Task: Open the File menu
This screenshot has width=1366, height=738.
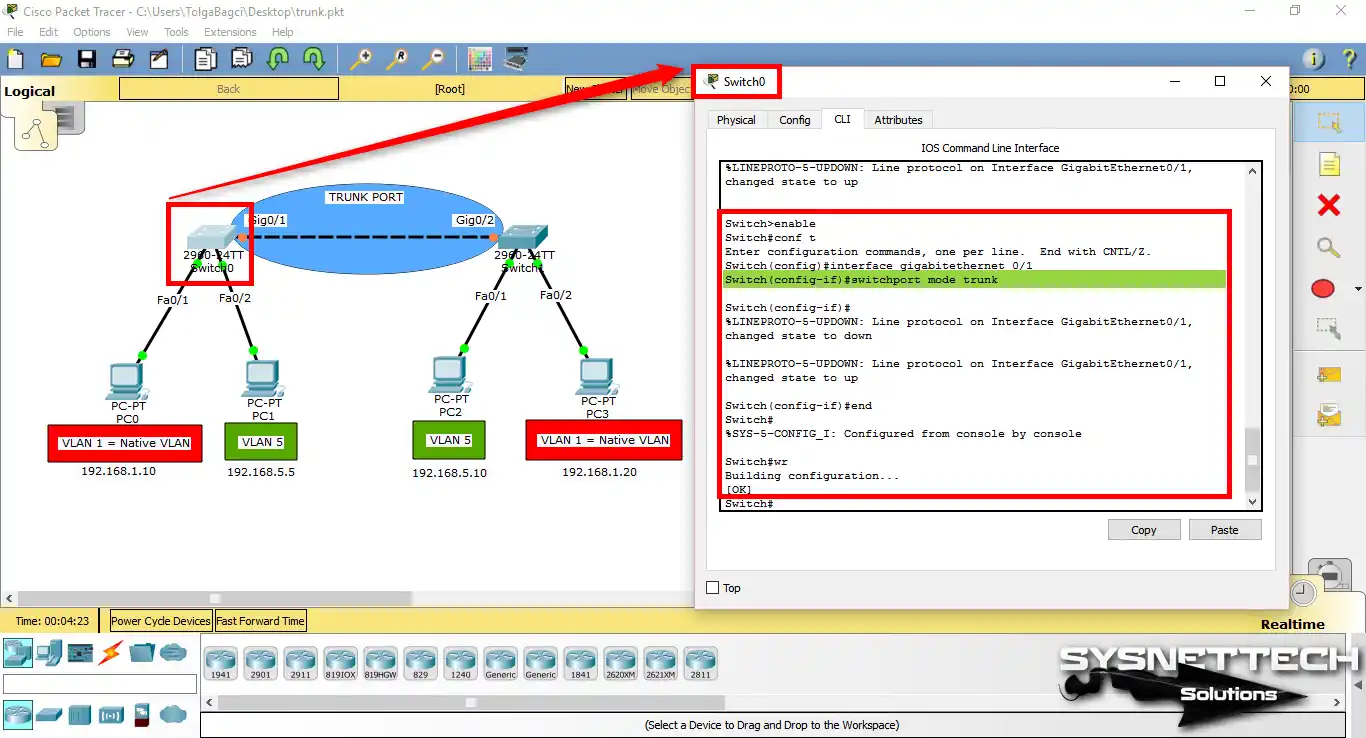Action: [15, 32]
